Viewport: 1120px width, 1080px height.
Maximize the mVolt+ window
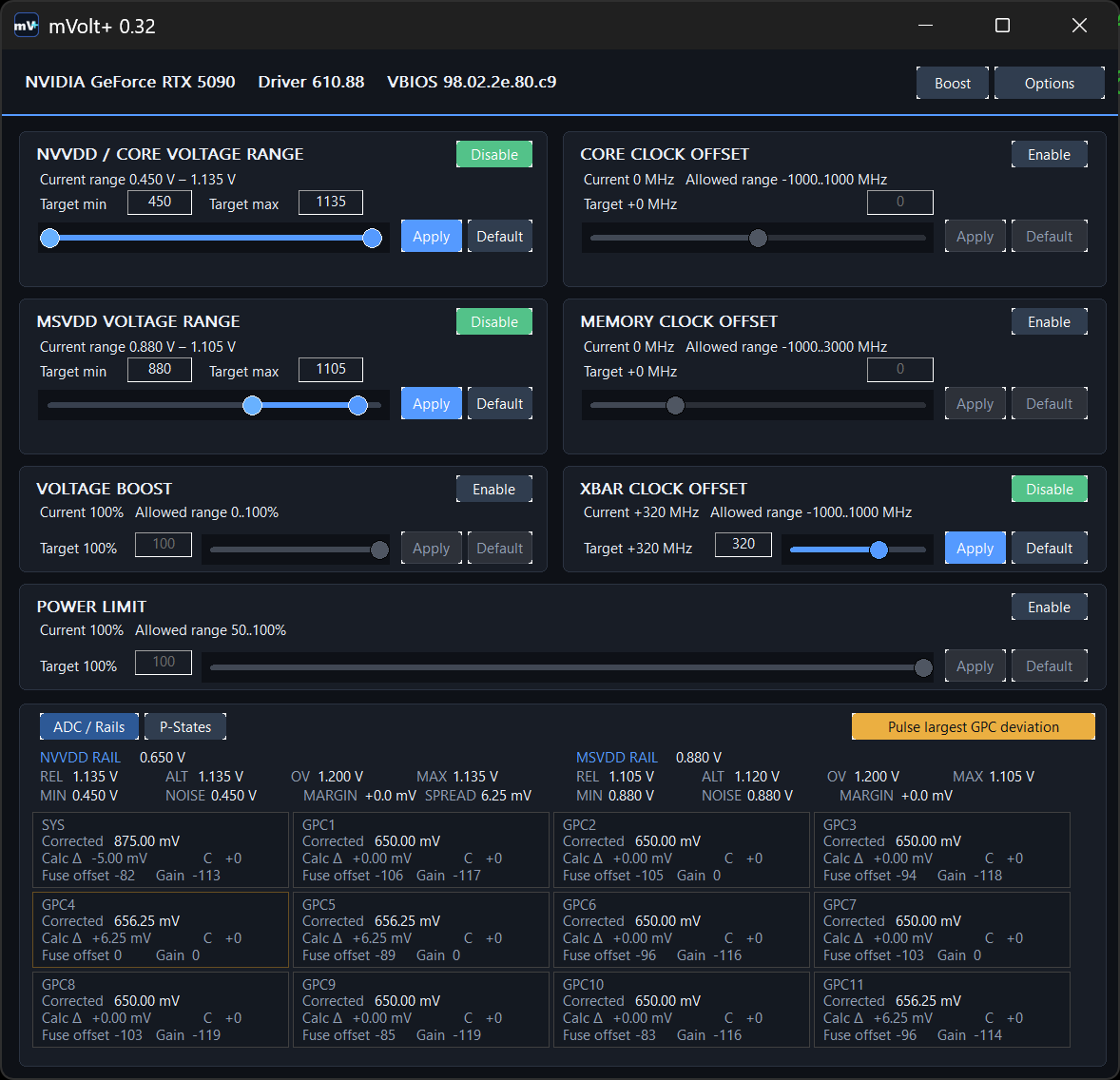coord(1002,26)
